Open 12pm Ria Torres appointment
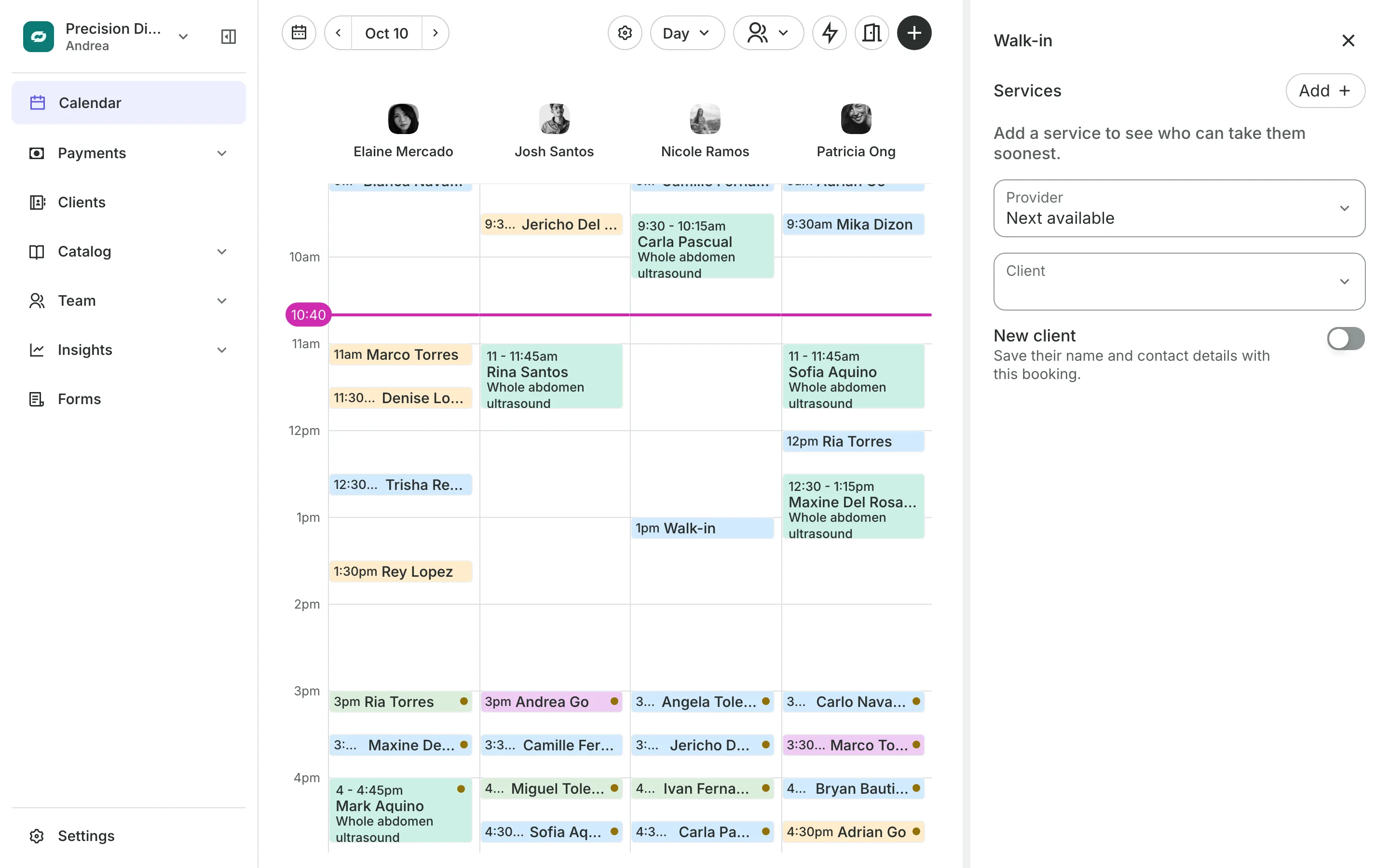The height and width of the screenshot is (868, 1389). tap(854, 441)
